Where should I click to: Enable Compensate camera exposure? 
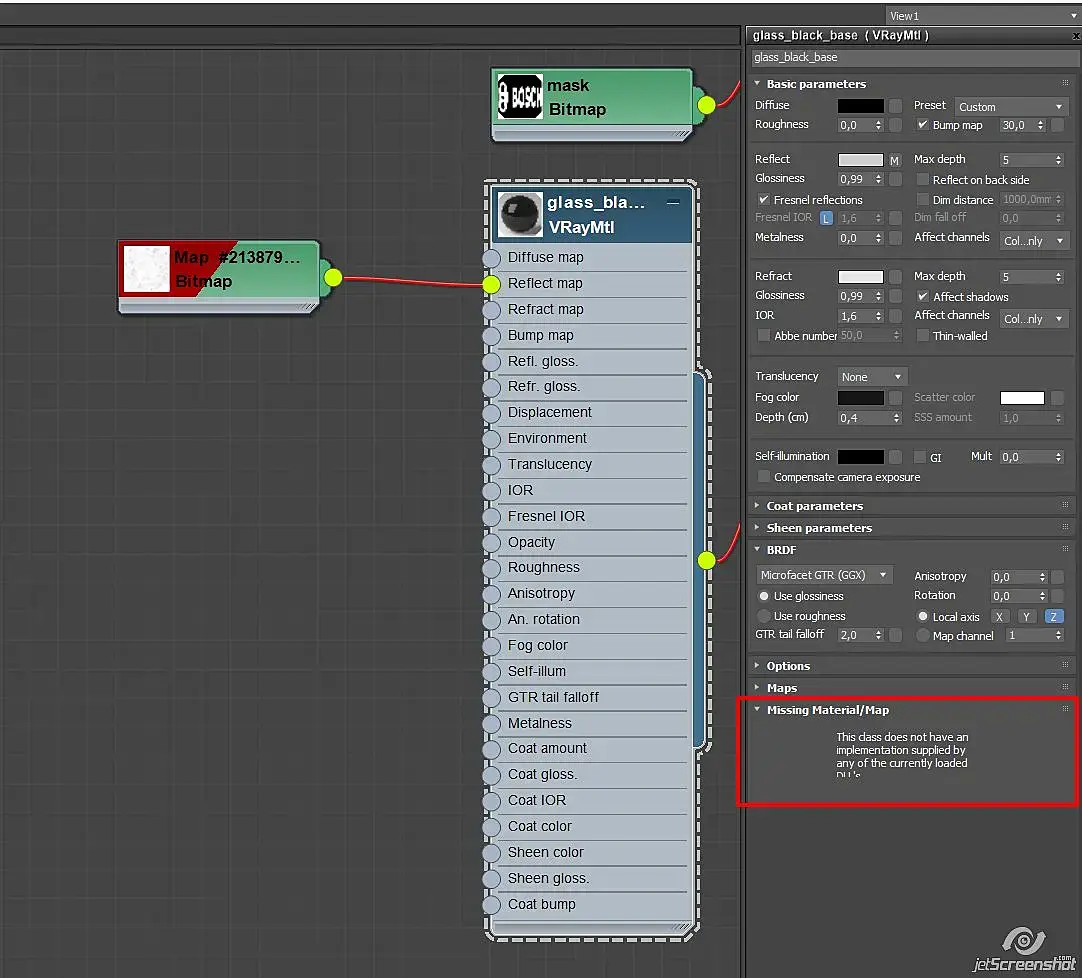pyautogui.click(x=763, y=477)
